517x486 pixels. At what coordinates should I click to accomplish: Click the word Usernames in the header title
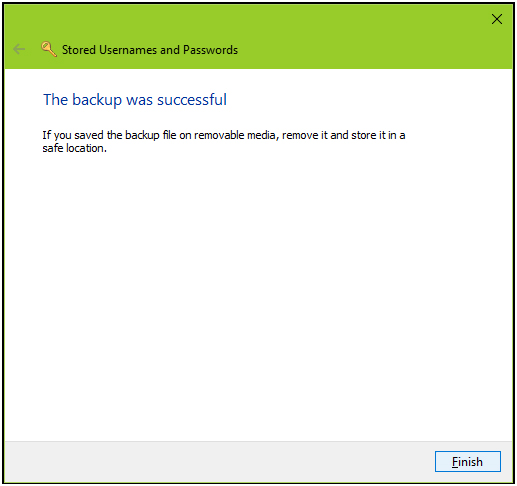[x=128, y=50]
